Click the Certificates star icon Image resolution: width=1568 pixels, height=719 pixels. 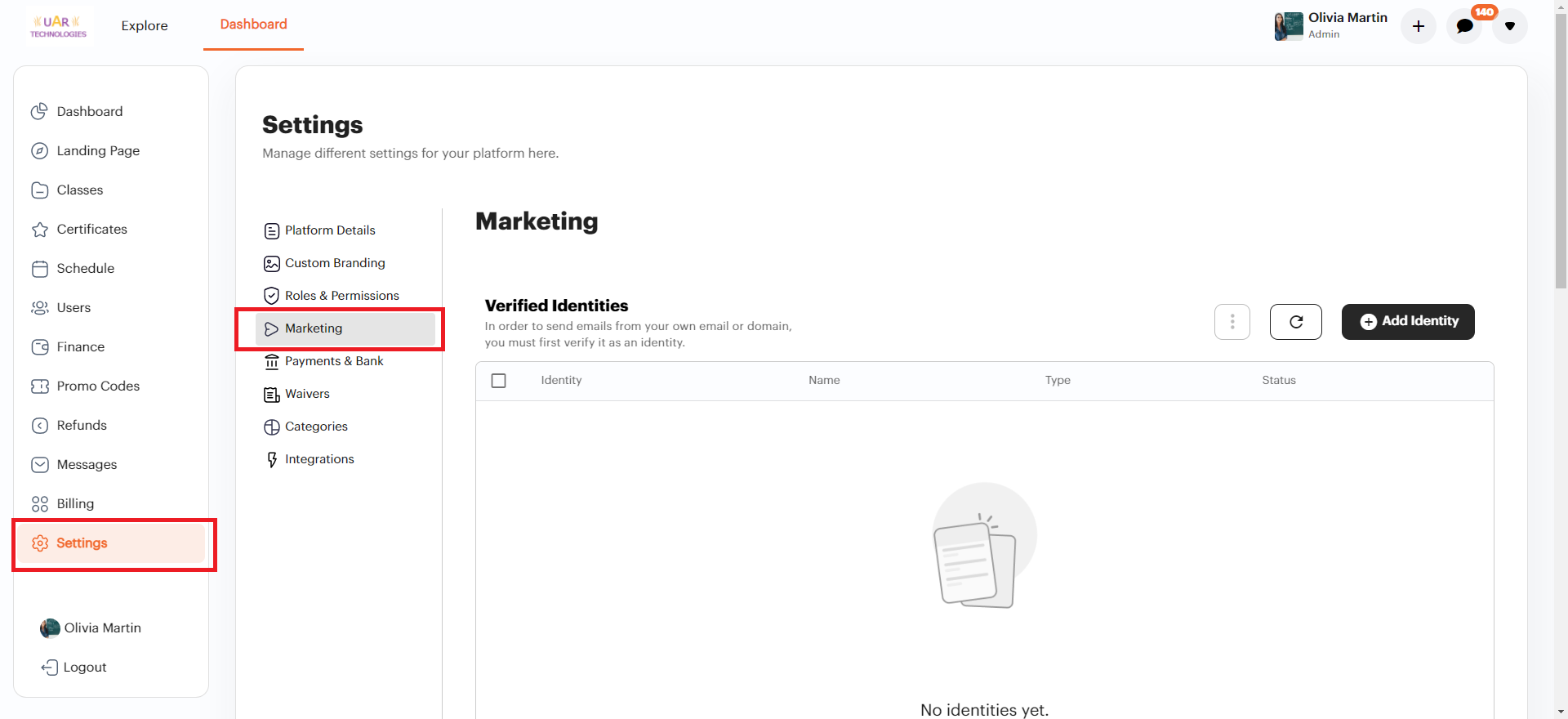point(39,229)
